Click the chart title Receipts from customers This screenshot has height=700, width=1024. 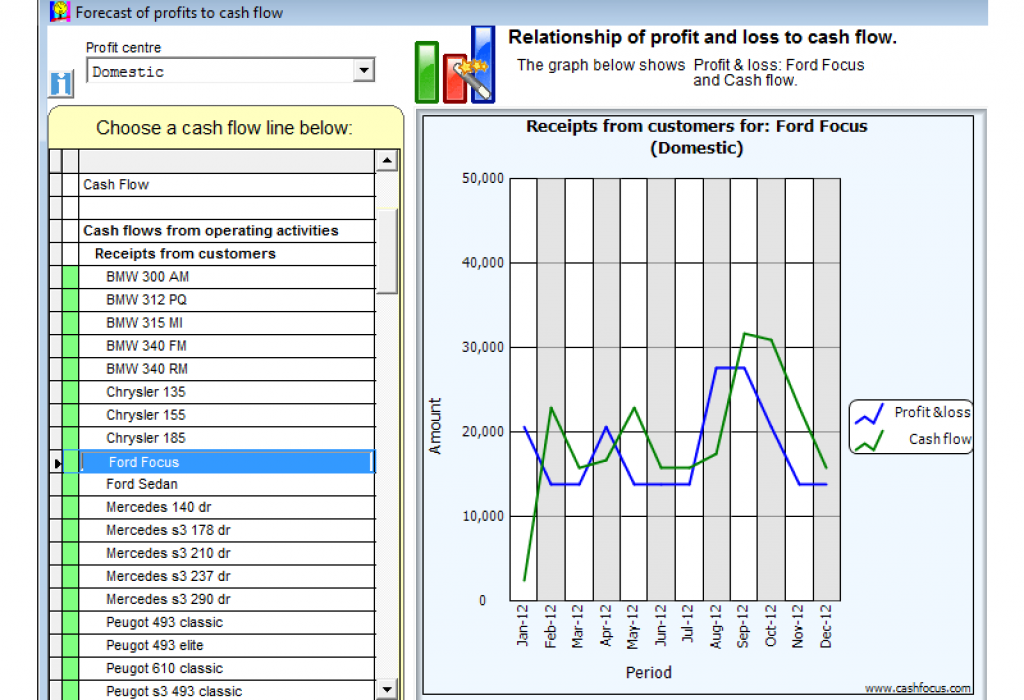pos(697,137)
